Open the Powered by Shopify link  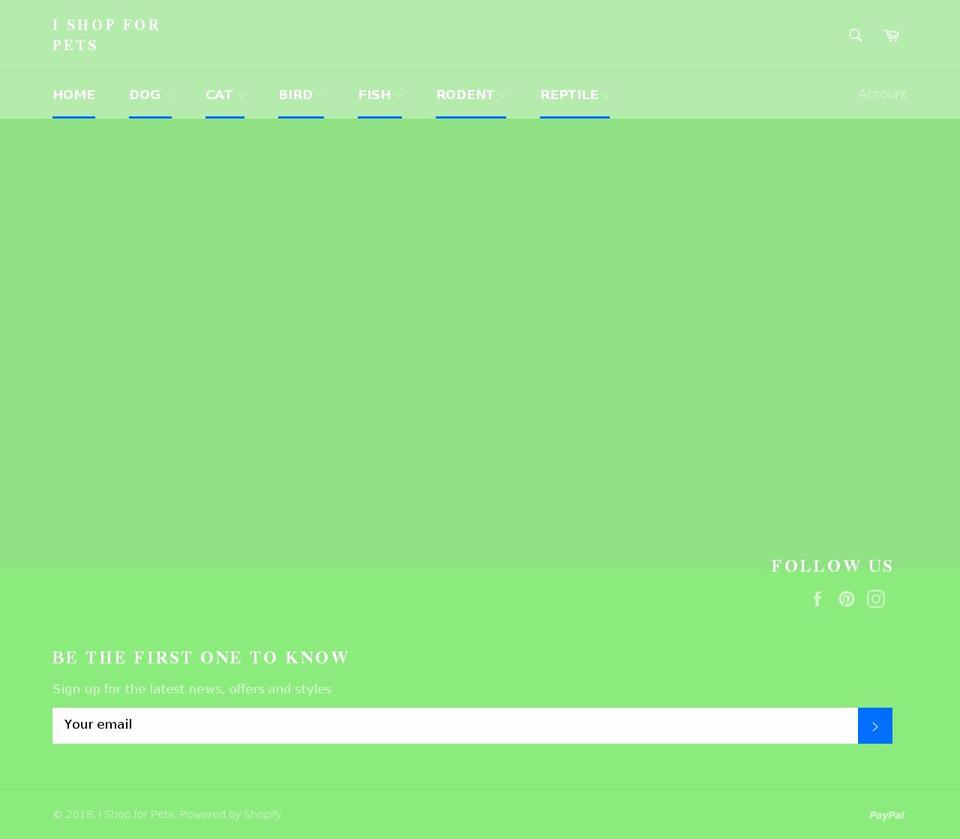click(x=230, y=815)
